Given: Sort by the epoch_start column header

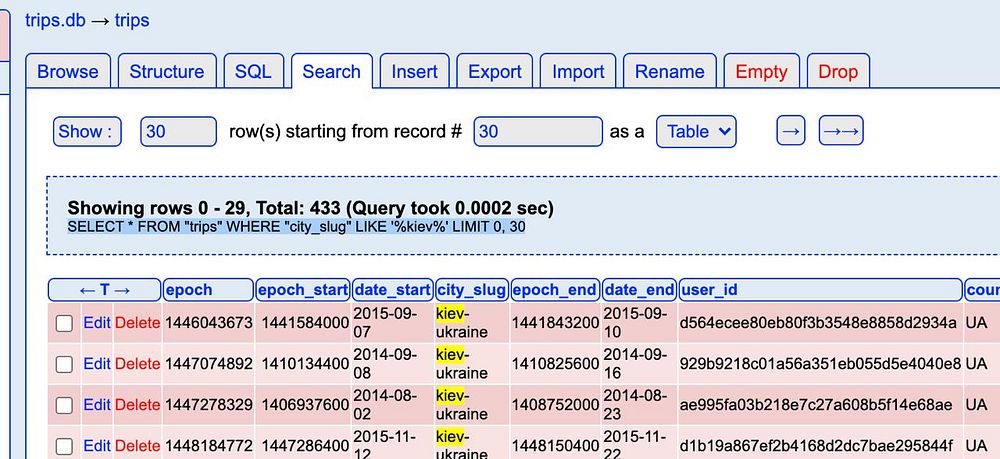Looking at the screenshot, I should [x=303, y=290].
